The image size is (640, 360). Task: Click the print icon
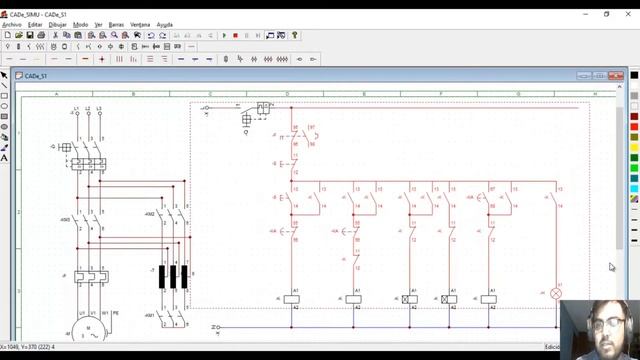[41, 36]
